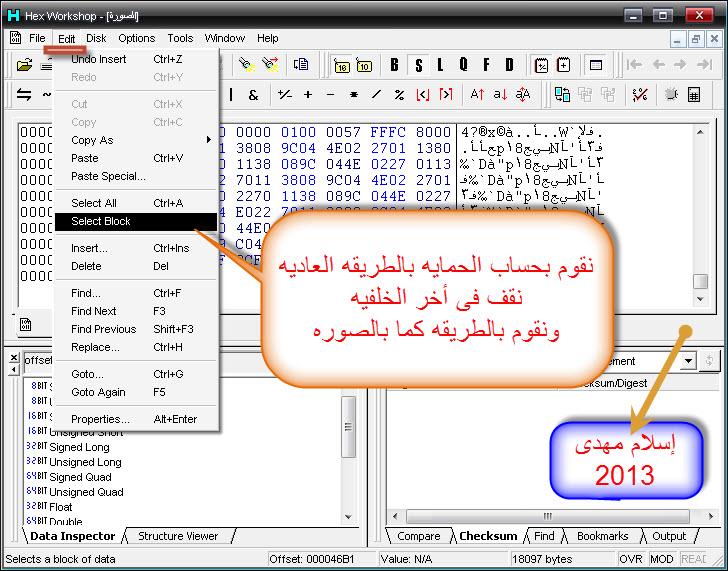This screenshot has width=728, height=571.
Task: Select Short data type S button
Action: 419,65
